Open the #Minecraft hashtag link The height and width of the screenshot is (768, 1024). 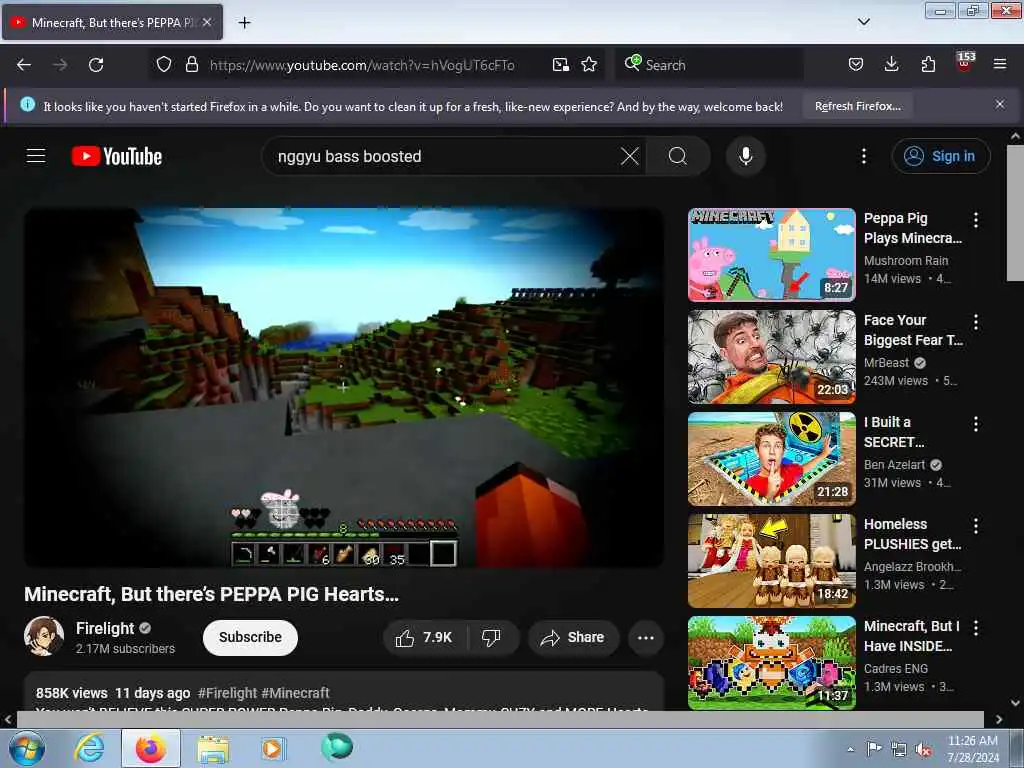295,693
